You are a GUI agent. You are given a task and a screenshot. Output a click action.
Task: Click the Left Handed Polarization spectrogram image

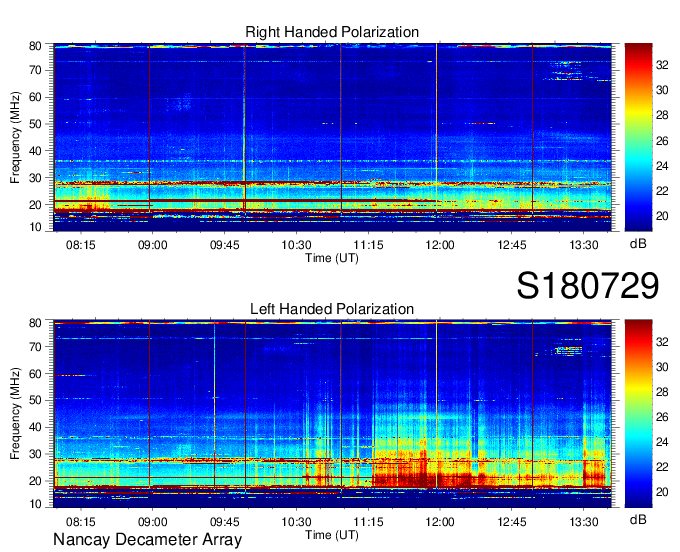click(332, 414)
